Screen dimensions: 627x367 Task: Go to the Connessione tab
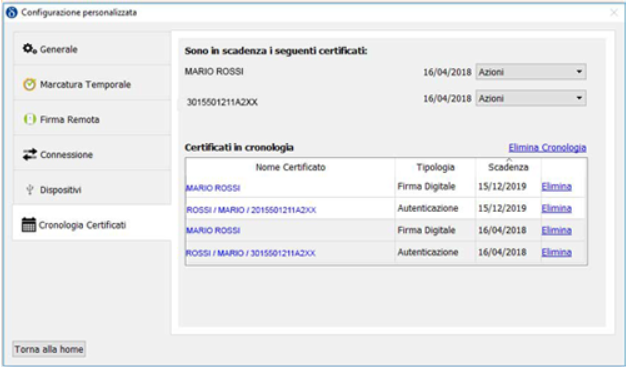point(92,154)
